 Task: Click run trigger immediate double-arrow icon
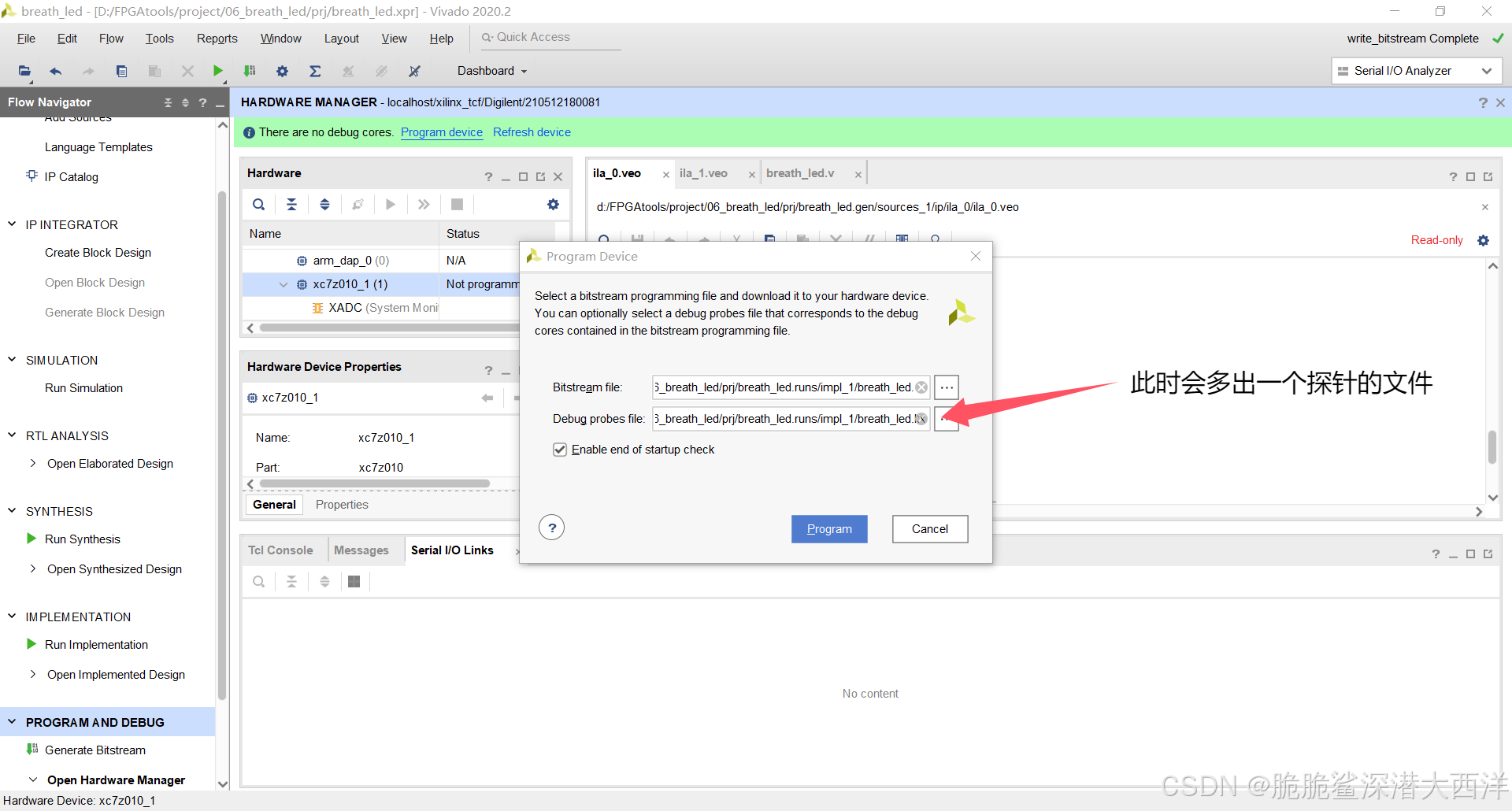click(x=424, y=205)
